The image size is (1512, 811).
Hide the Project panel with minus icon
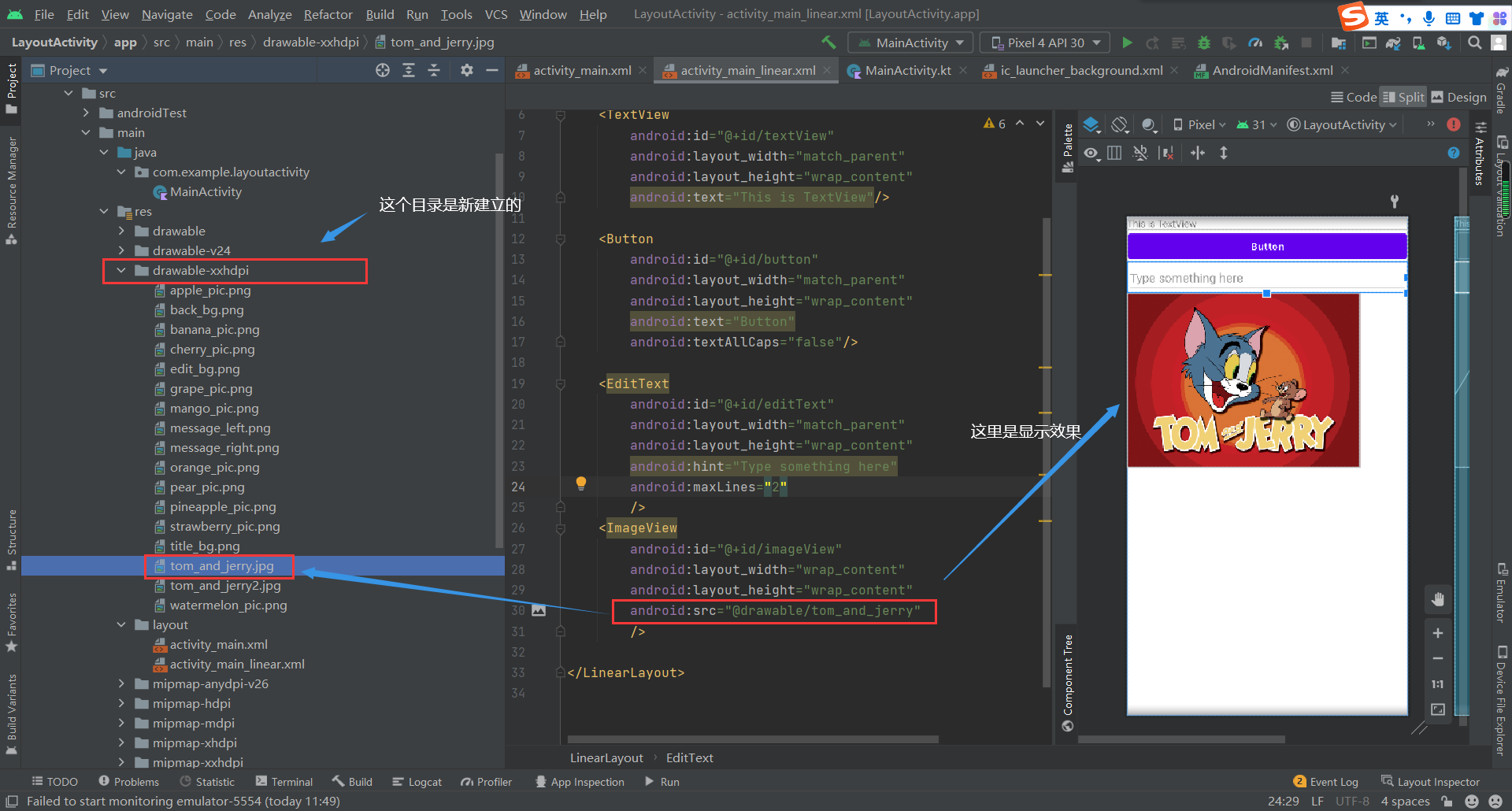pos(492,70)
